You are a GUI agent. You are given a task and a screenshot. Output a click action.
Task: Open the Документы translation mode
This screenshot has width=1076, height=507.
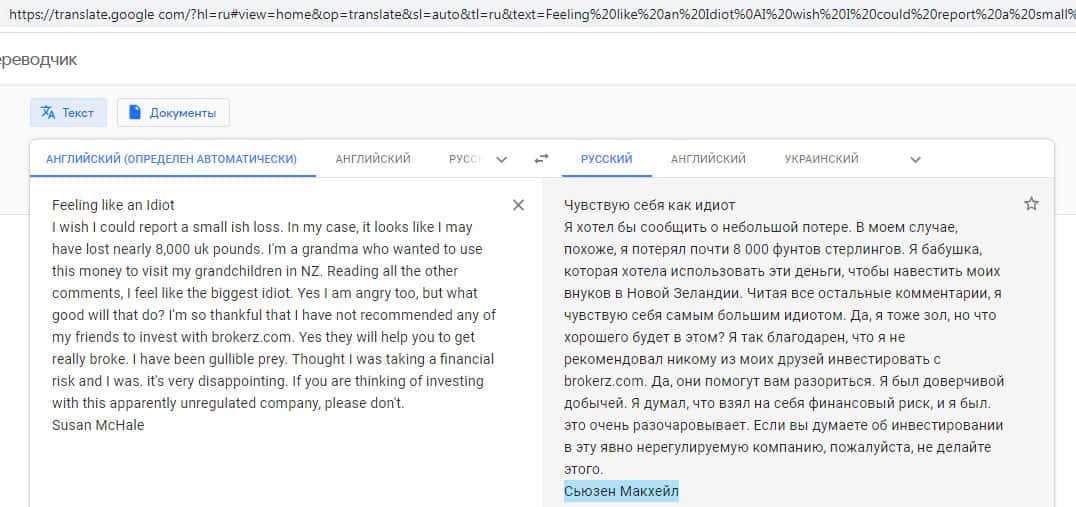[173, 113]
